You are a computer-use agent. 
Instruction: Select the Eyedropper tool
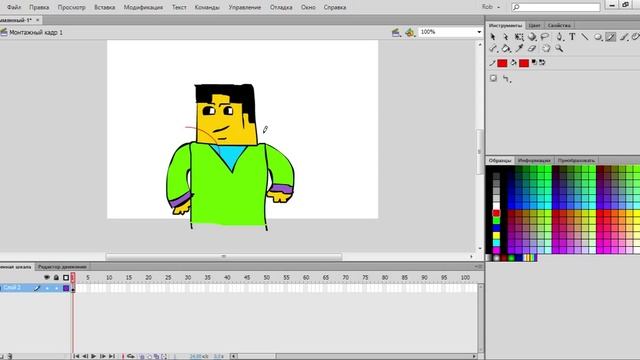[519, 49]
